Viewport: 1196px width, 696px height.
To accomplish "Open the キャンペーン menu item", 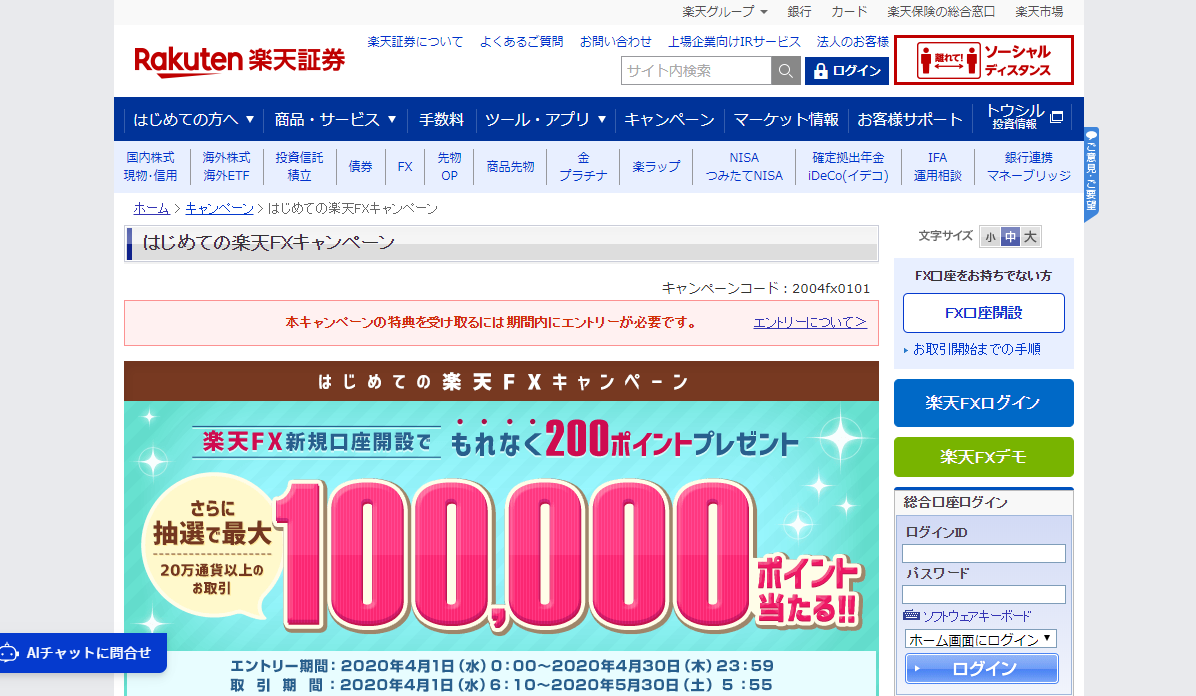I will (x=669, y=119).
